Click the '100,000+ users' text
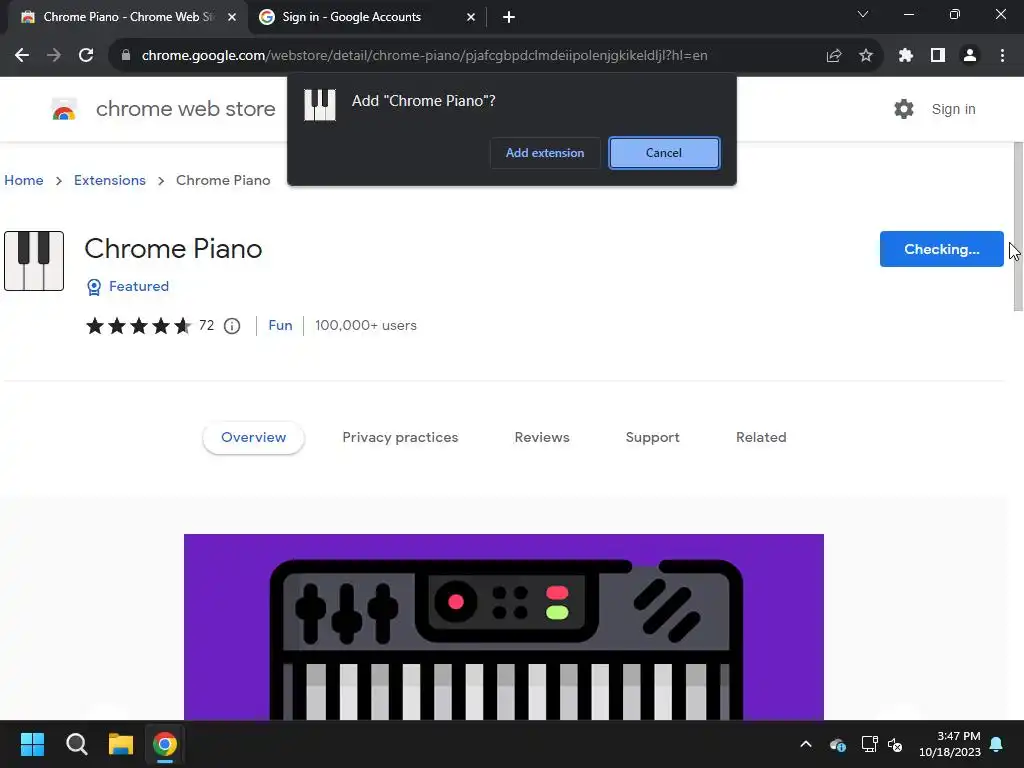Viewport: 1024px width, 768px height. point(366,325)
